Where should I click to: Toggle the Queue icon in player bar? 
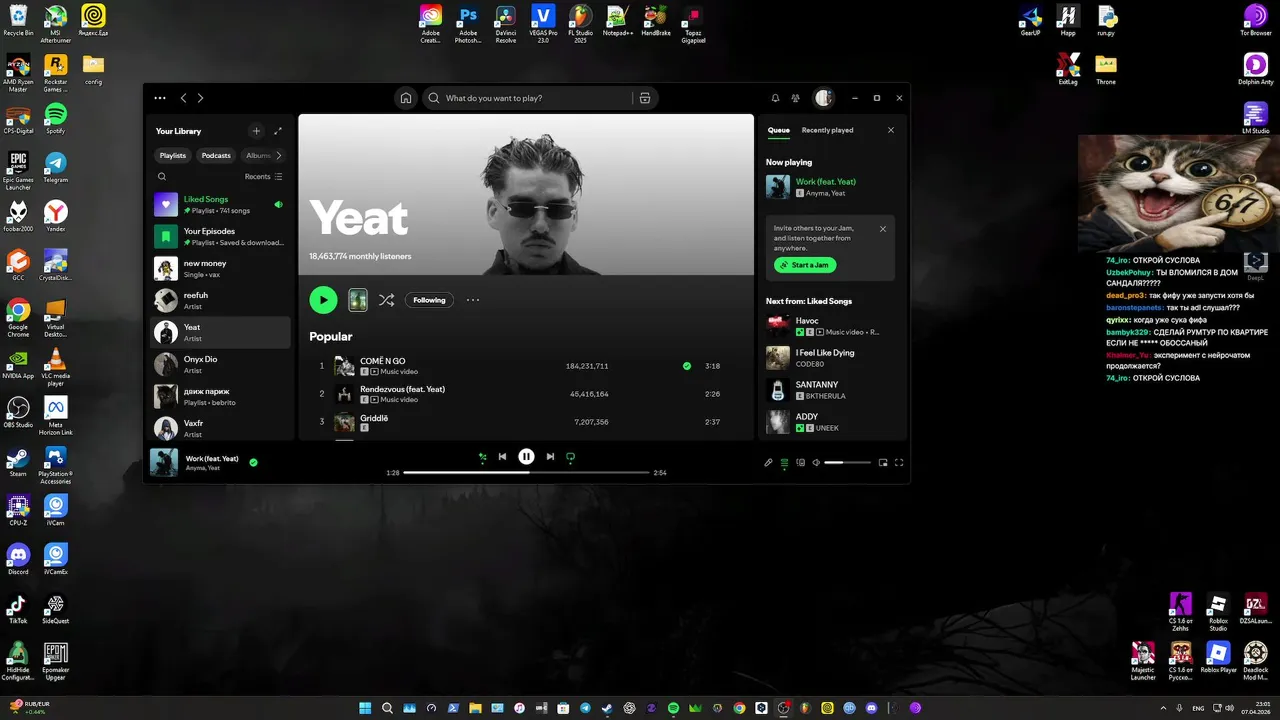(785, 463)
